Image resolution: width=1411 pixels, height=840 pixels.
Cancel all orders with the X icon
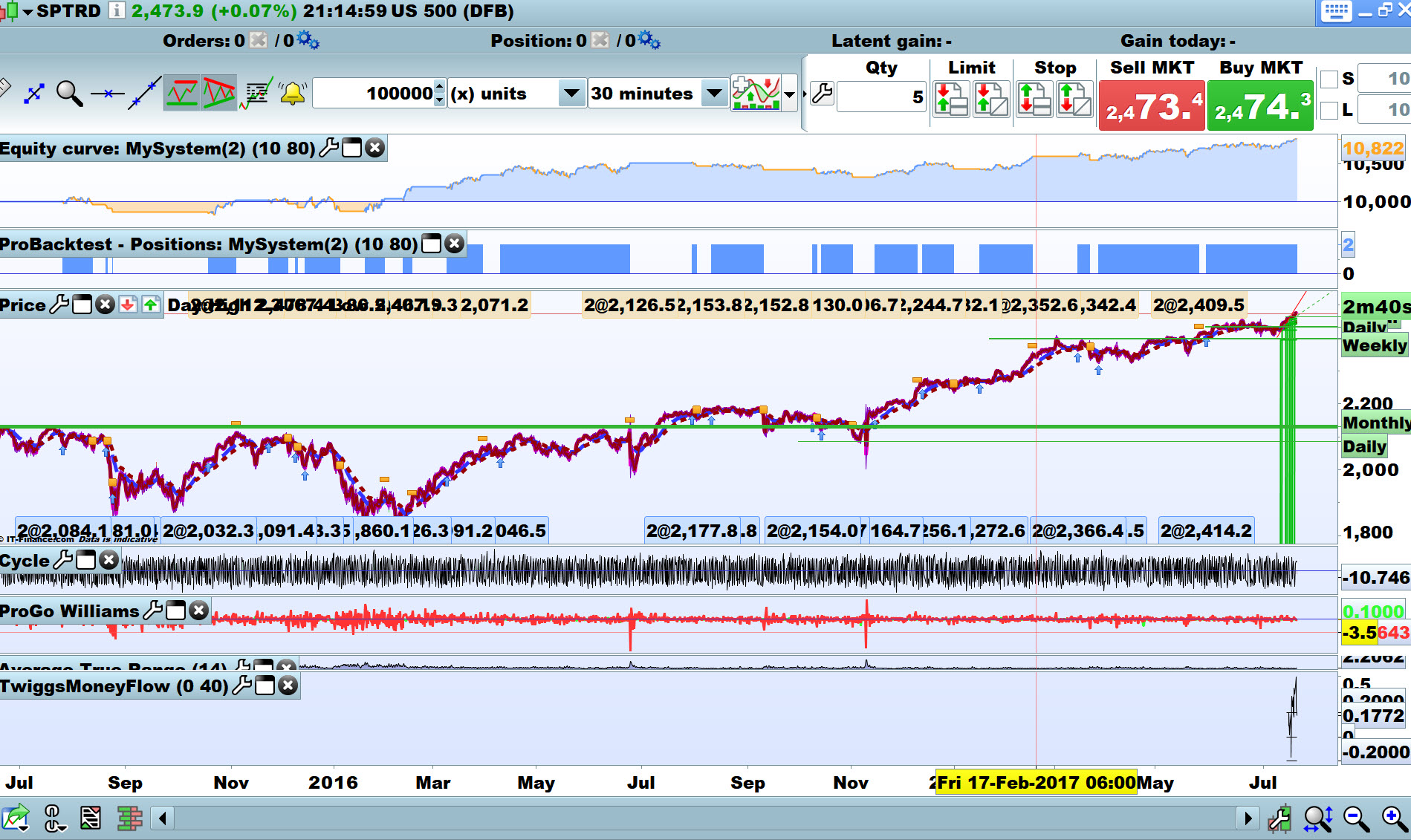pos(258,40)
